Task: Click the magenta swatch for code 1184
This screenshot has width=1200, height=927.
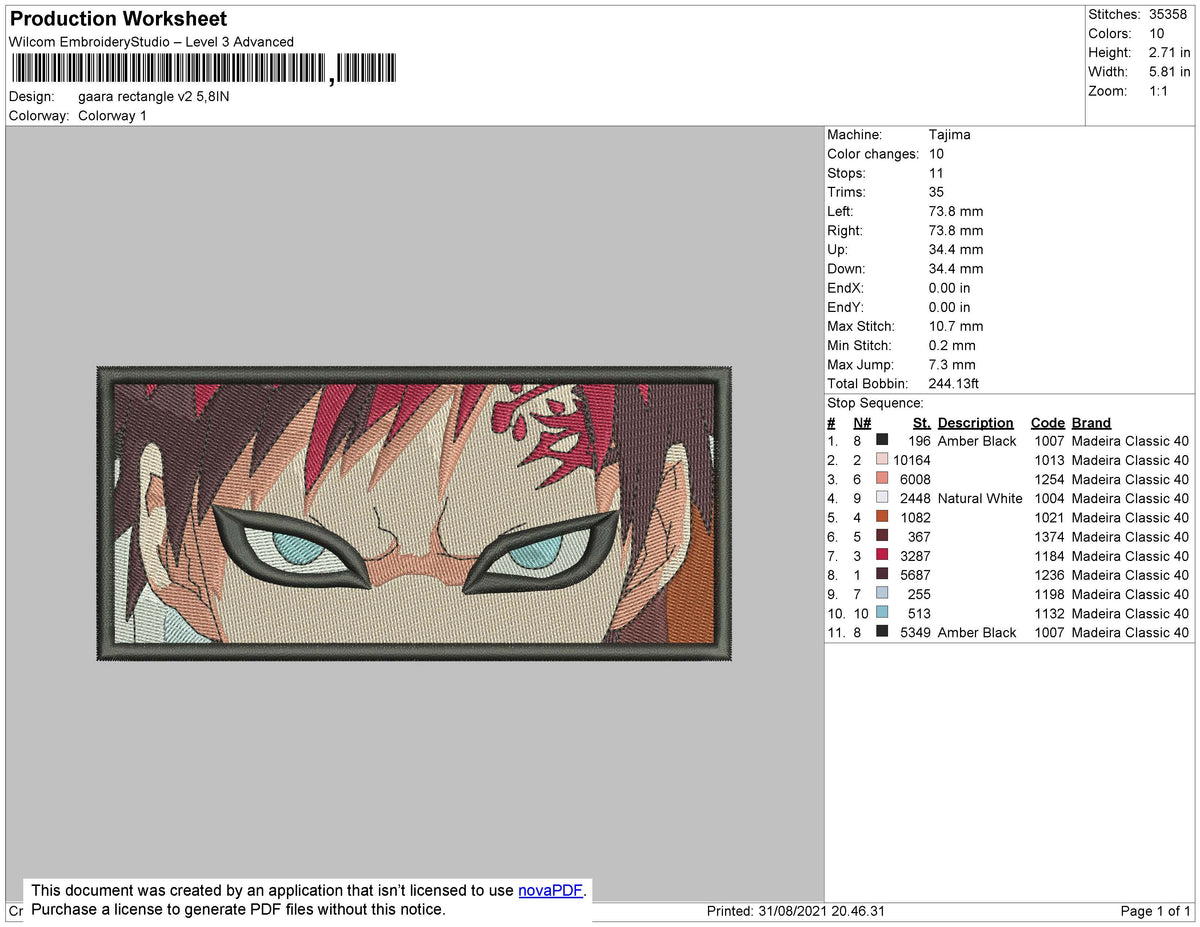Action: pos(884,556)
